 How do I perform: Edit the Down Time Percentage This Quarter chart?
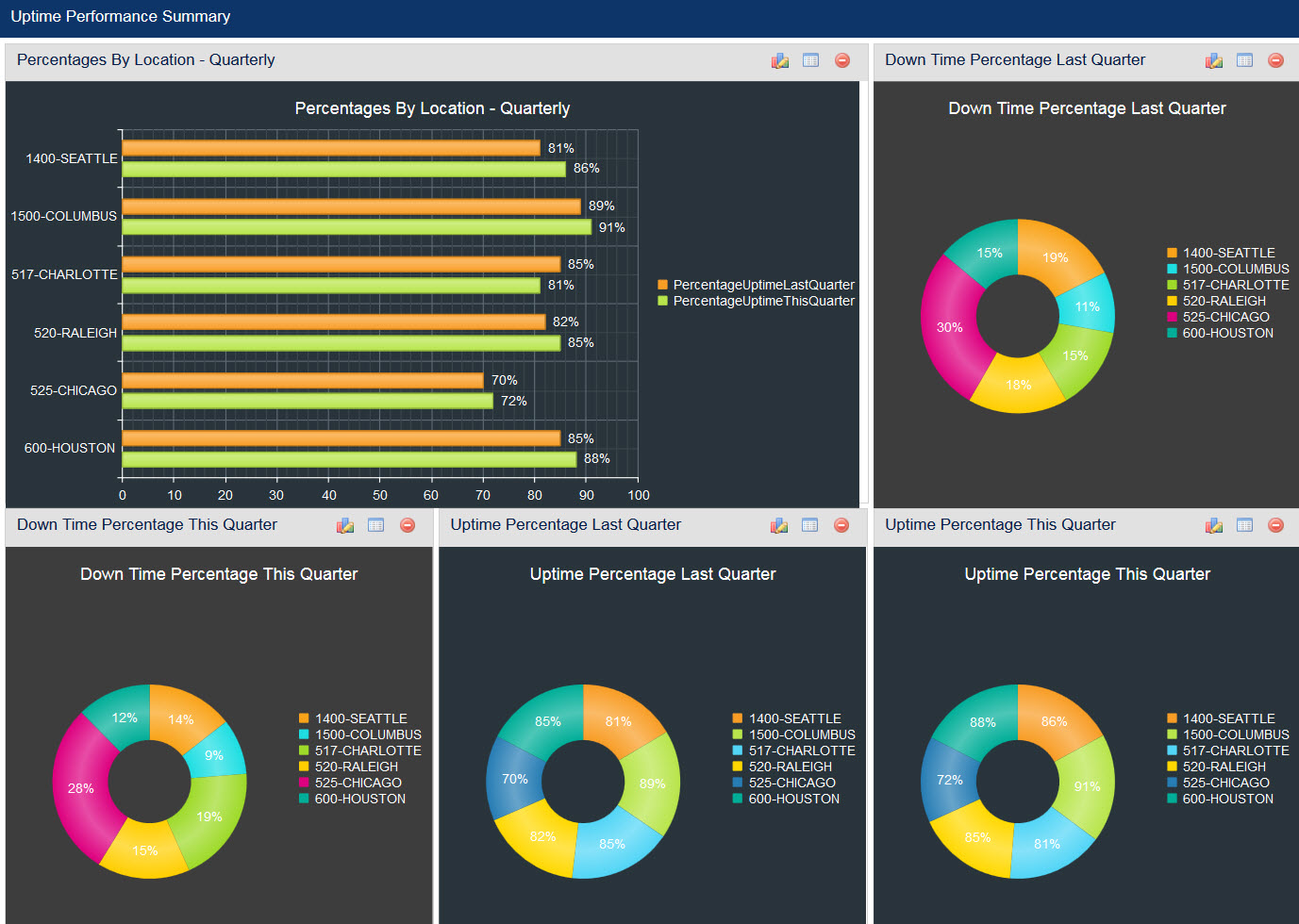[x=344, y=525]
